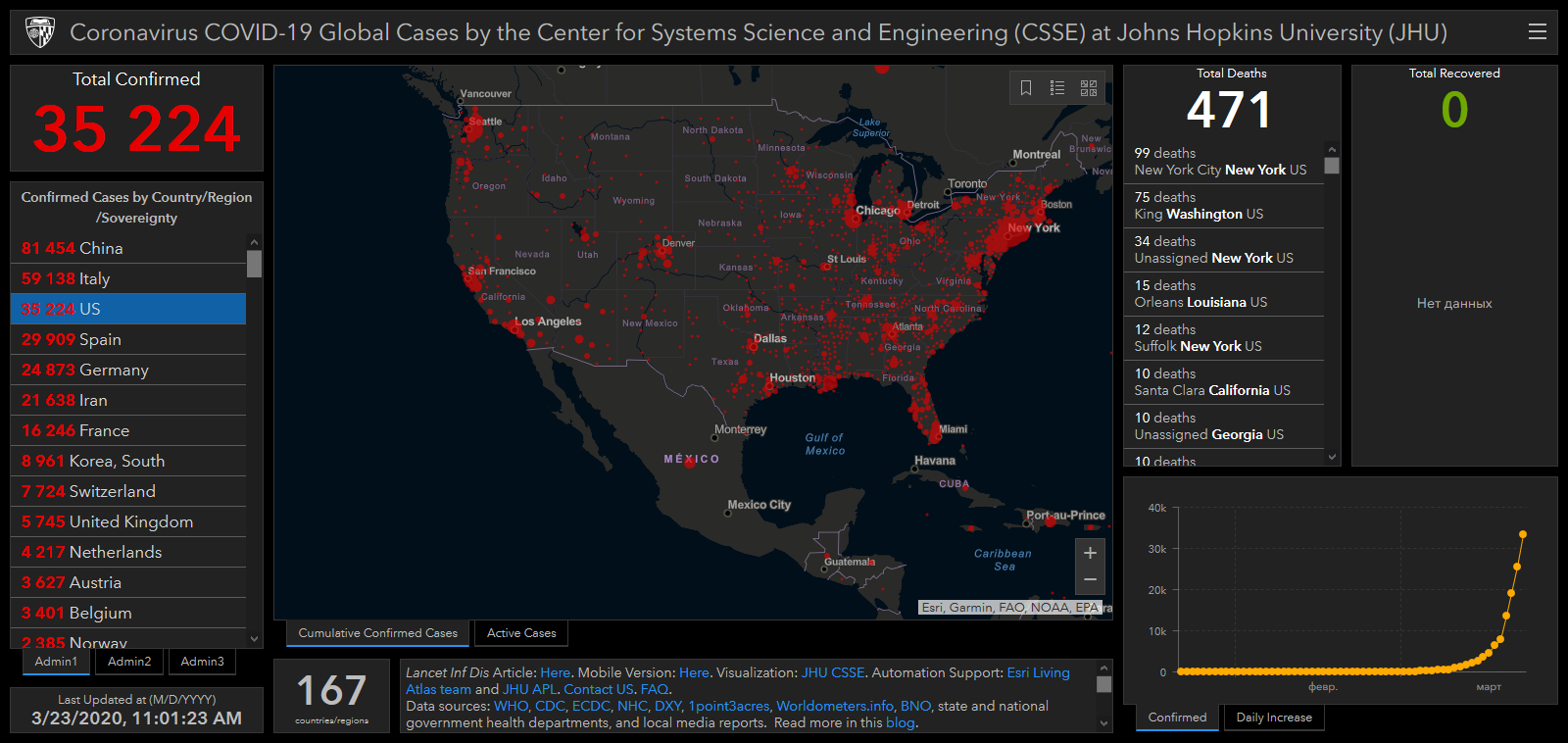Show the Daily Increase chart tab

(1274, 718)
